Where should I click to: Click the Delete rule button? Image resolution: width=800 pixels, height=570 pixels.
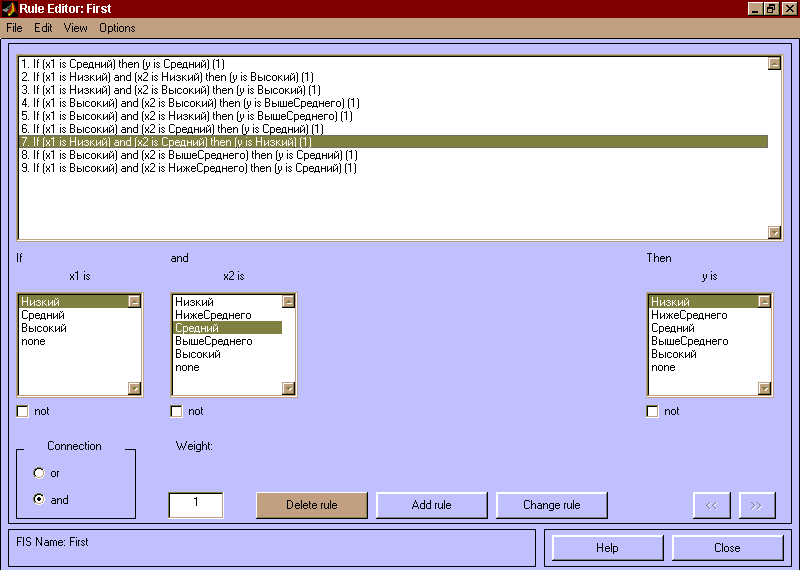coord(311,505)
